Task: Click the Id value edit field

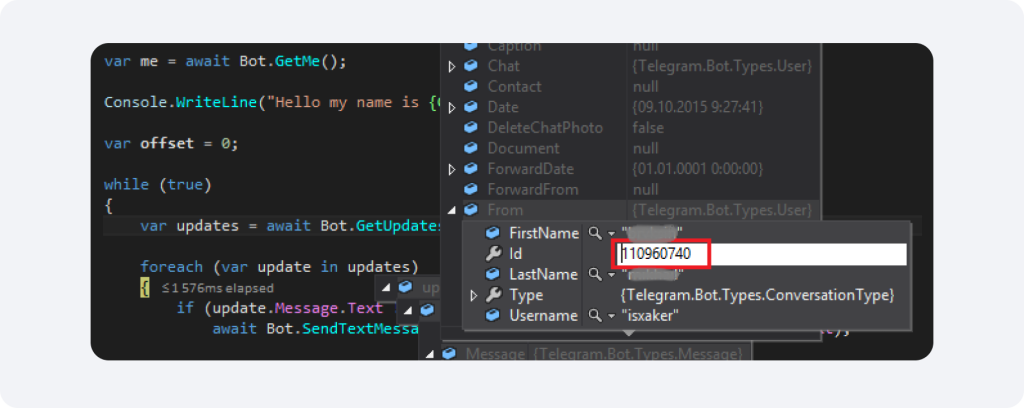Action: pyautogui.click(x=760, y=254)
